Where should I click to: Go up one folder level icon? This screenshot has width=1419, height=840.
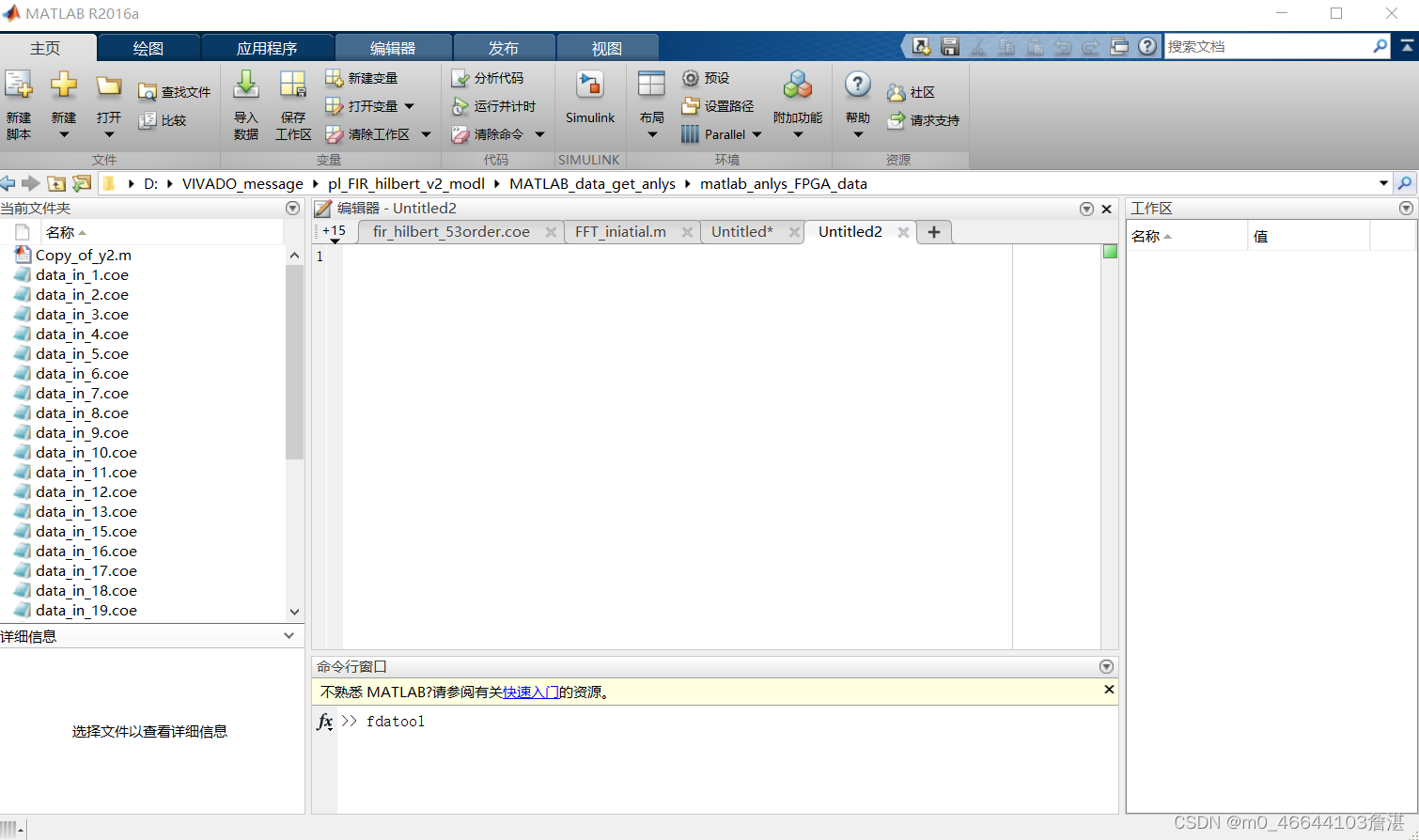tap(56, 183)
